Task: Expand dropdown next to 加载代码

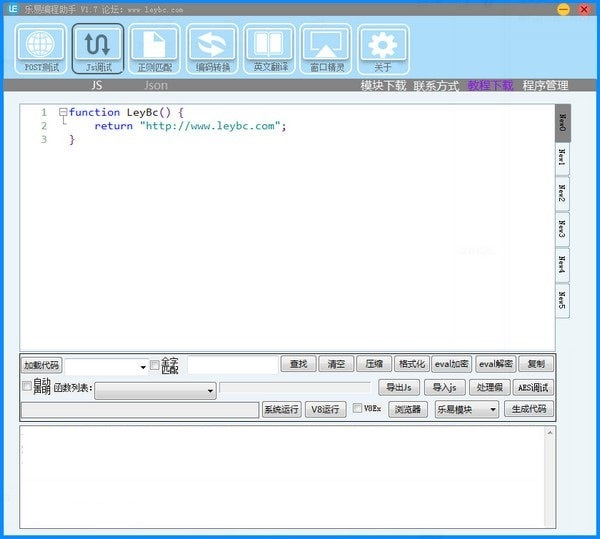Action: [143, 367]
